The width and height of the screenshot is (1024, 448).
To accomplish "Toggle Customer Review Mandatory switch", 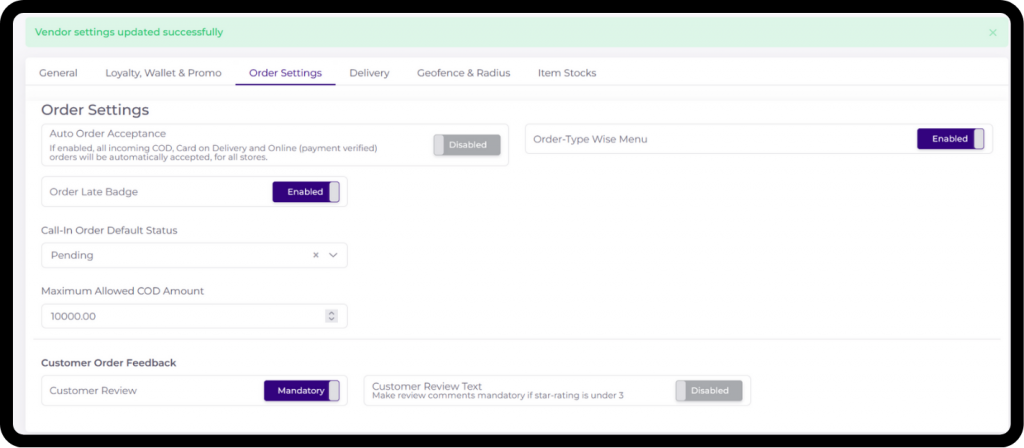I will pyautogui.click(x=302, y=391).
